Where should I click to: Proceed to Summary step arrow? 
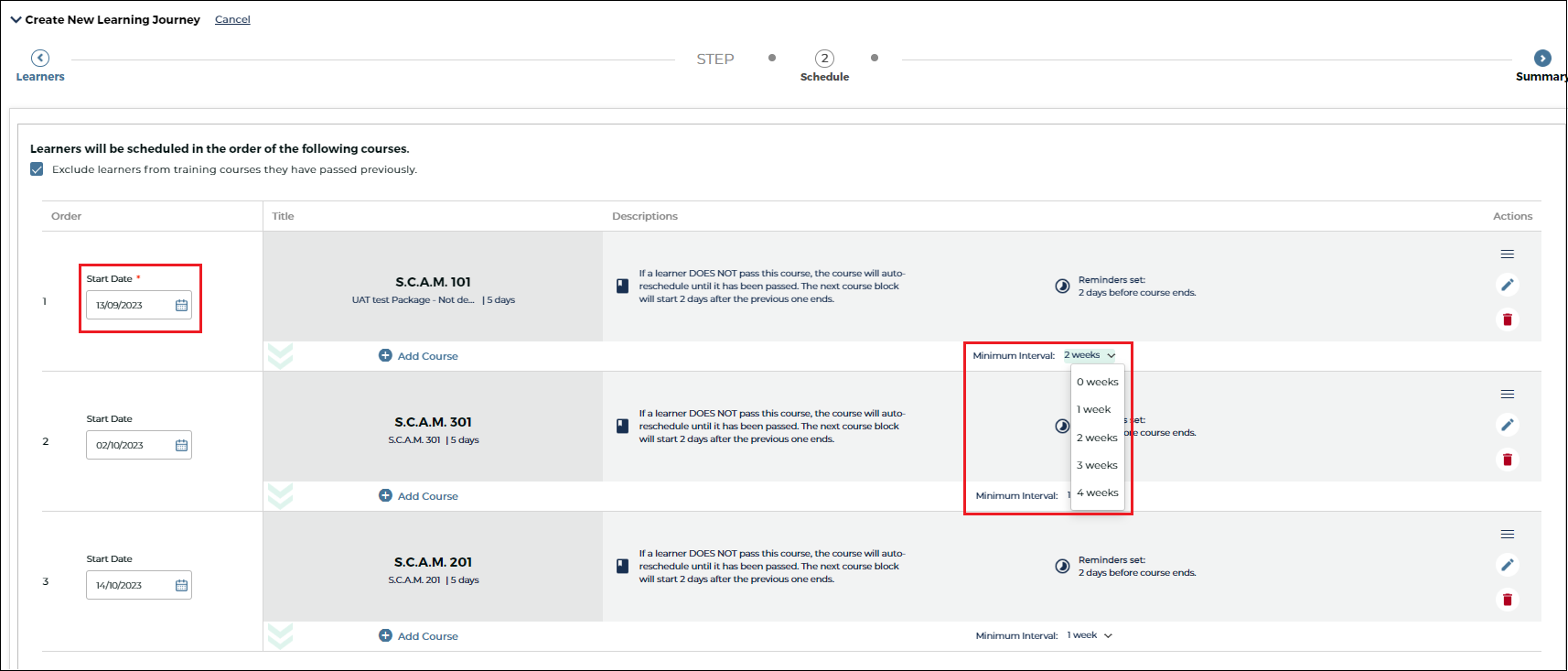[x=1542, y=59]
